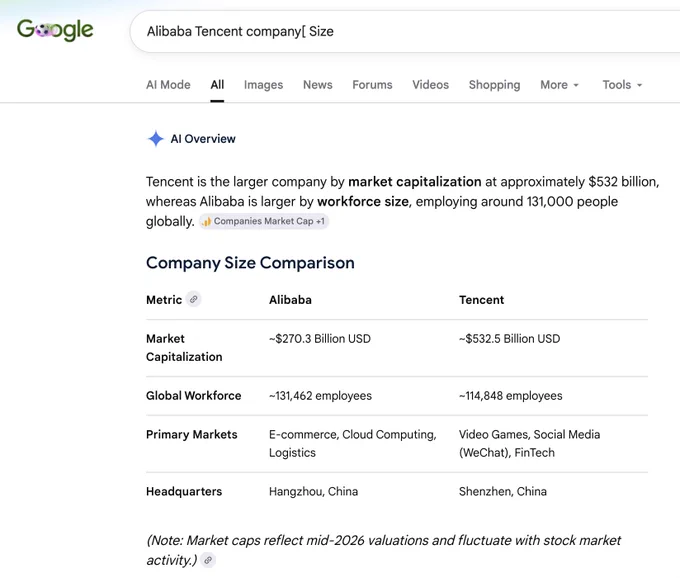
Task: Click the Primary Markets row label
Action: click(192, 434)
